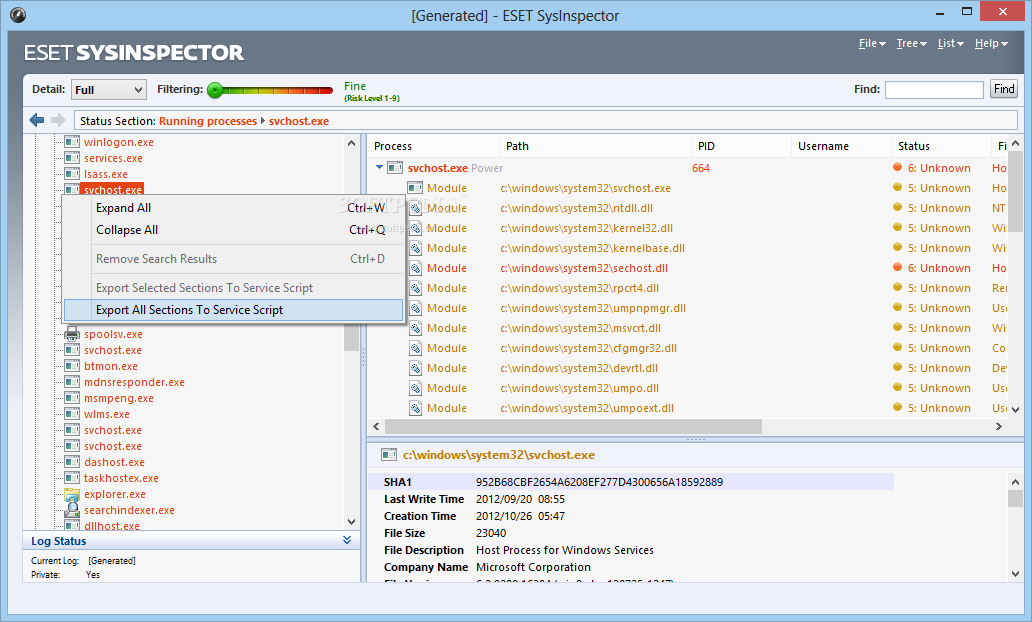Click the explorer.exe folder icon
The image size is (1032, 622).
click(x=72, y=494)
